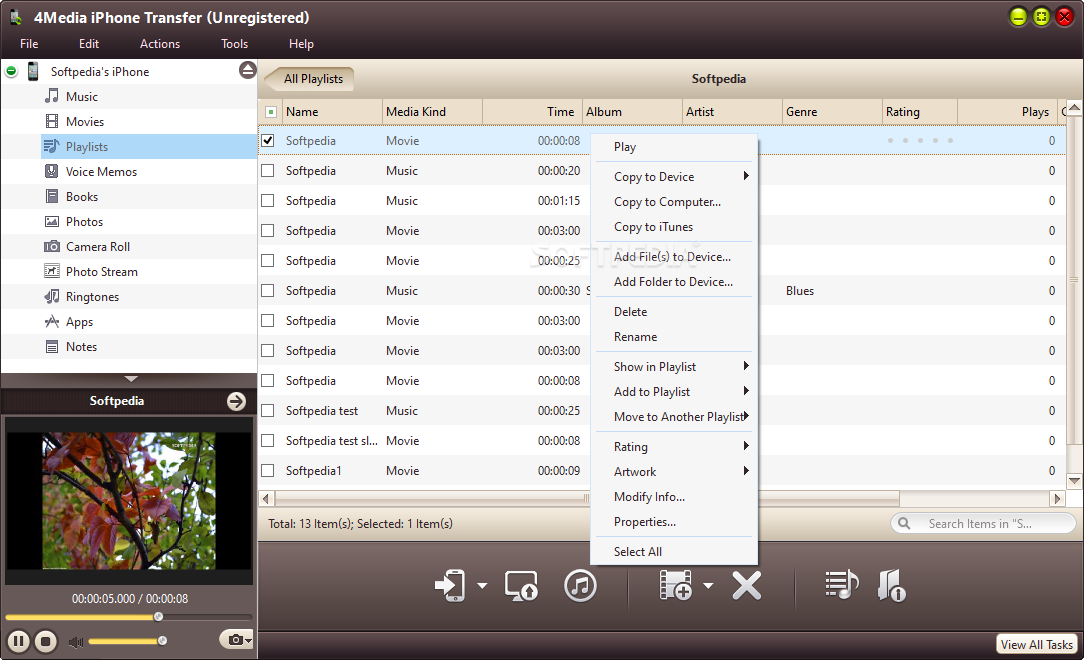Check the Softpedia Music 00:00:30 row checkbox
The image size is (1084, 660).
point(268,291)
